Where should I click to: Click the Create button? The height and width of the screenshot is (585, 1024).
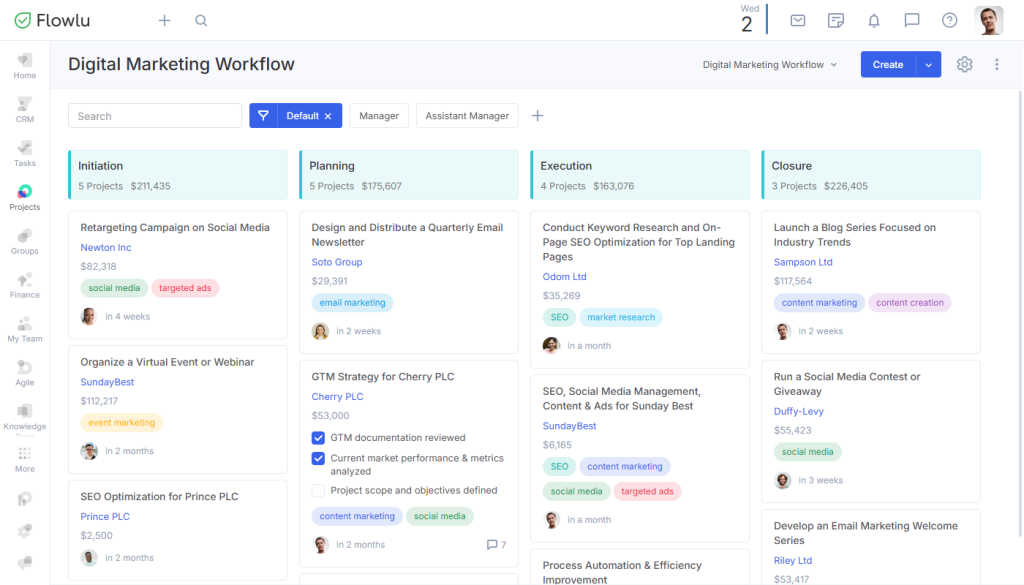(888, 65)
